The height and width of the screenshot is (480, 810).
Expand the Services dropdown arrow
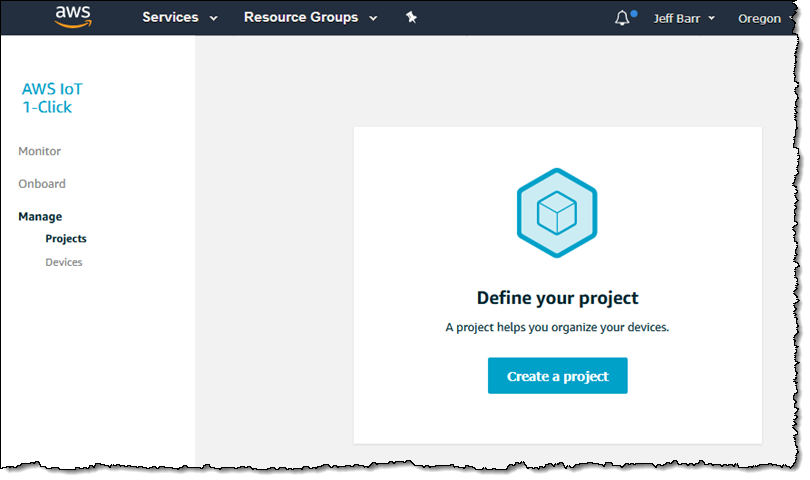213,19
